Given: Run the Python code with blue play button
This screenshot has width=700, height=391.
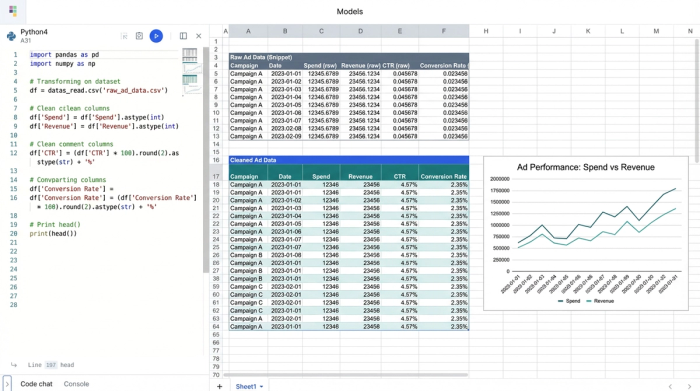Looking at the screenshot, I should tap(156, 36).
